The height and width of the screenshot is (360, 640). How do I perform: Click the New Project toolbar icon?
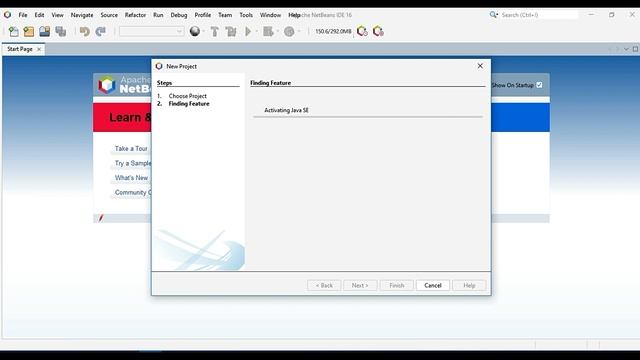click(29, 31)
